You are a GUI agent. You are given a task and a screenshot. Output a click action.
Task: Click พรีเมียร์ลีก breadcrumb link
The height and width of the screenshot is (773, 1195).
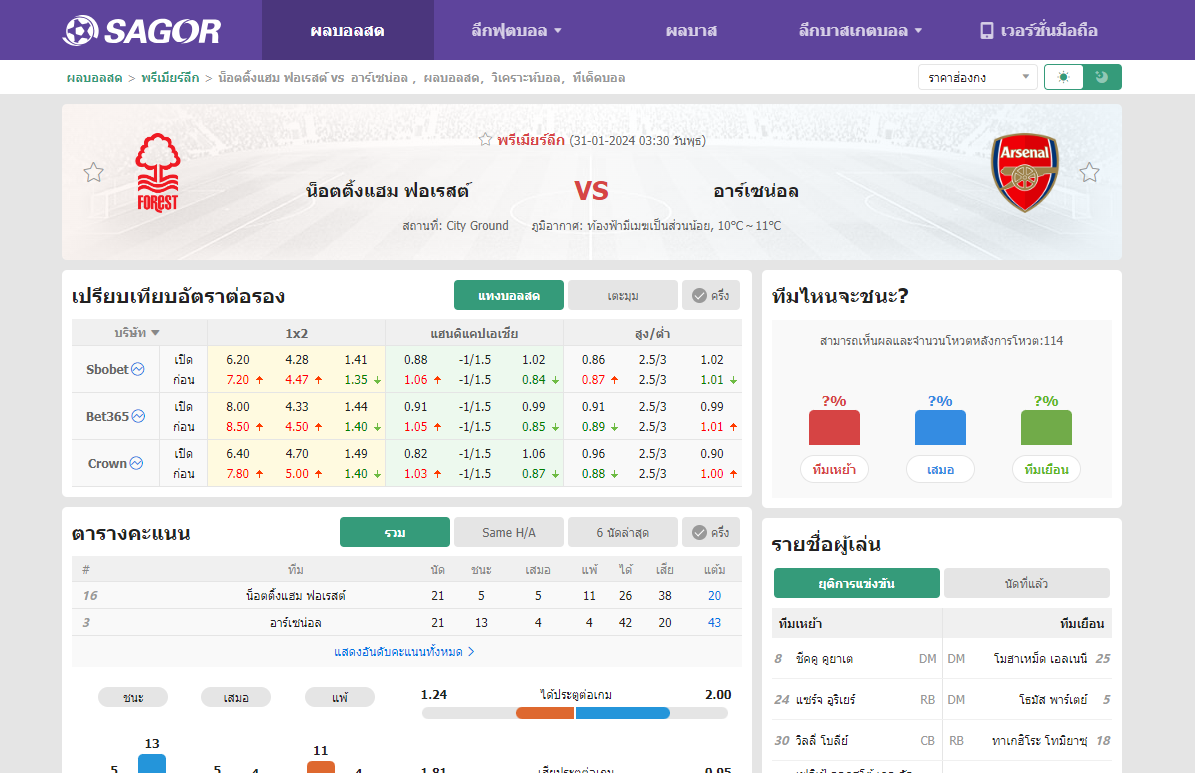[x=170, y=78]
